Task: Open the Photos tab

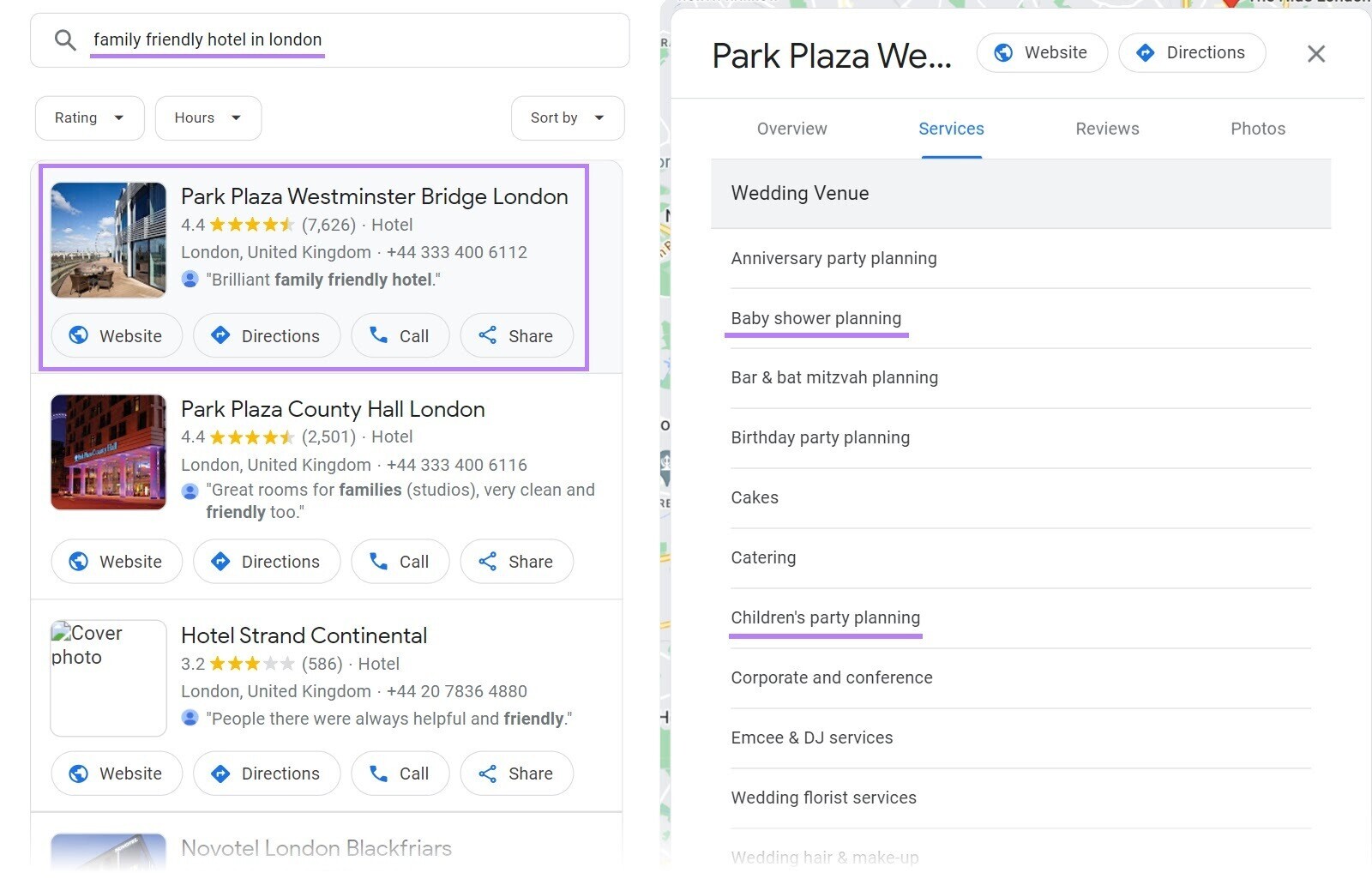Action: point(1258,129)
